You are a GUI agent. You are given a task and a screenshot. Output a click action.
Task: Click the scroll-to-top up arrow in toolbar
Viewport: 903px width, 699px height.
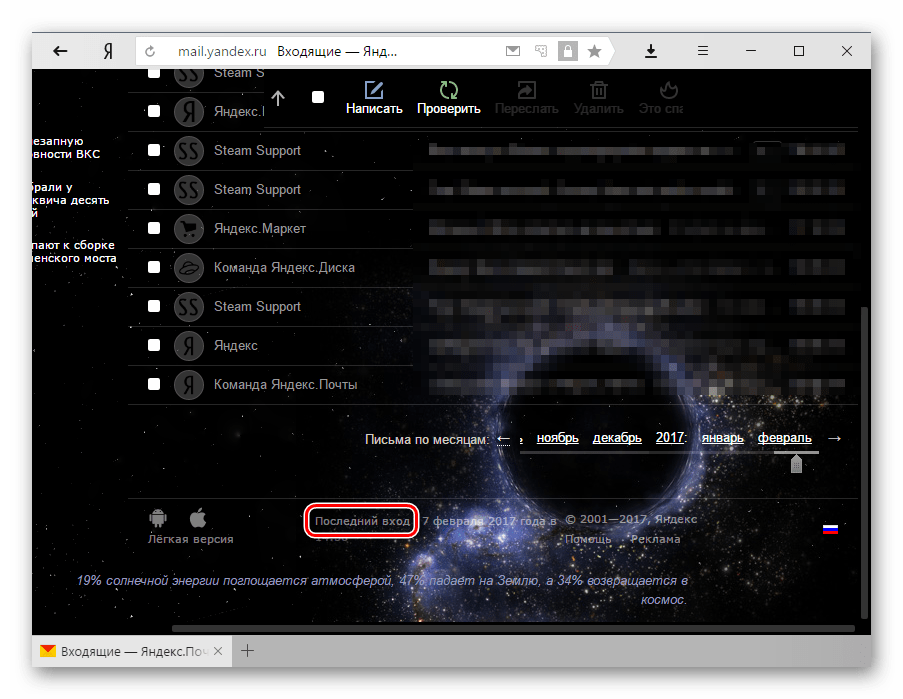coord(278,97)
